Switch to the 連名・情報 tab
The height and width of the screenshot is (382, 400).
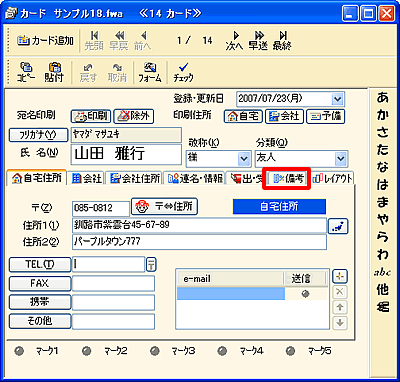[x=195, y=179]
